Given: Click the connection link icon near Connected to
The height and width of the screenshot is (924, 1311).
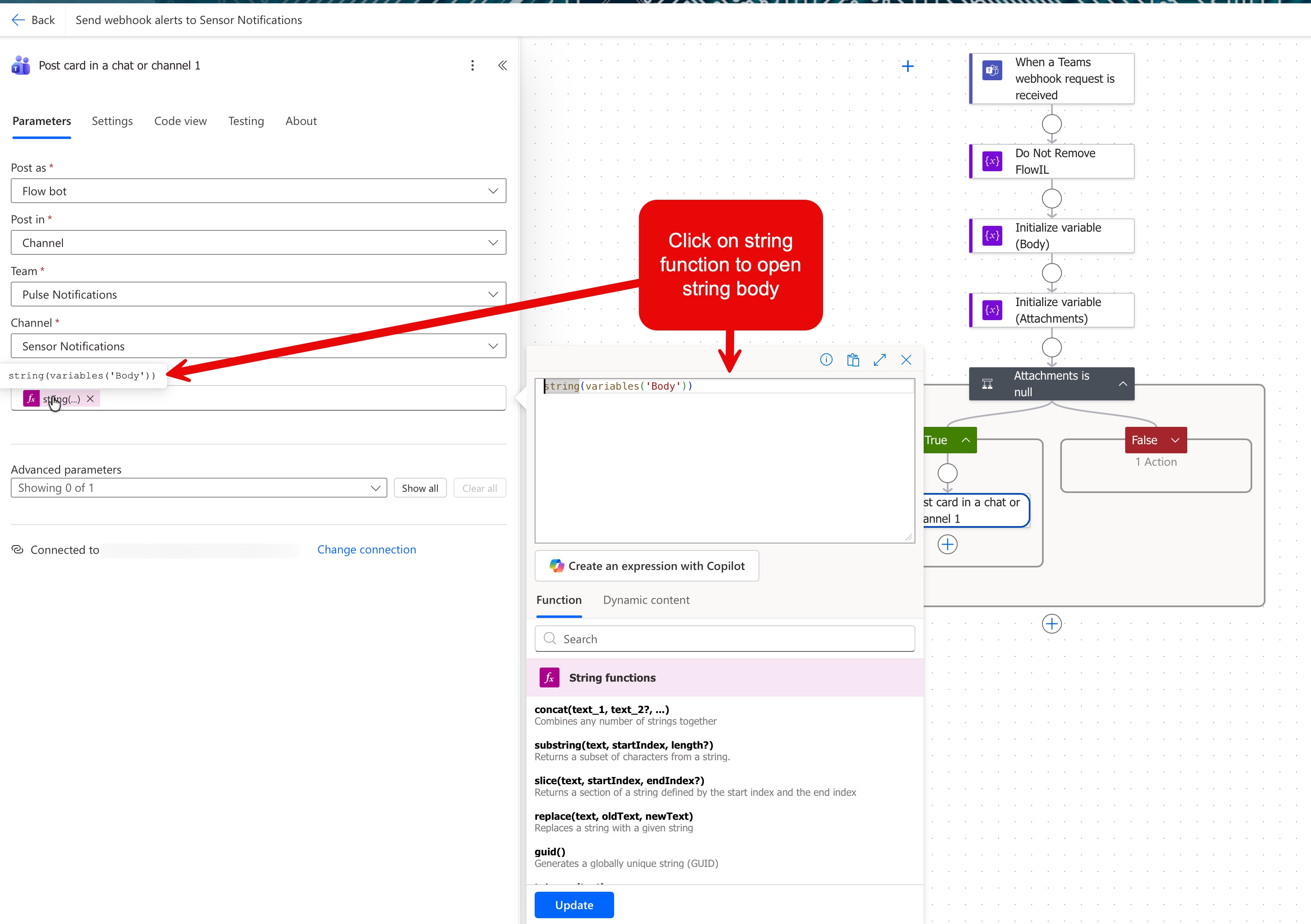Looking at the screenshot, I should pyautogui.click(x=18, y=550).
